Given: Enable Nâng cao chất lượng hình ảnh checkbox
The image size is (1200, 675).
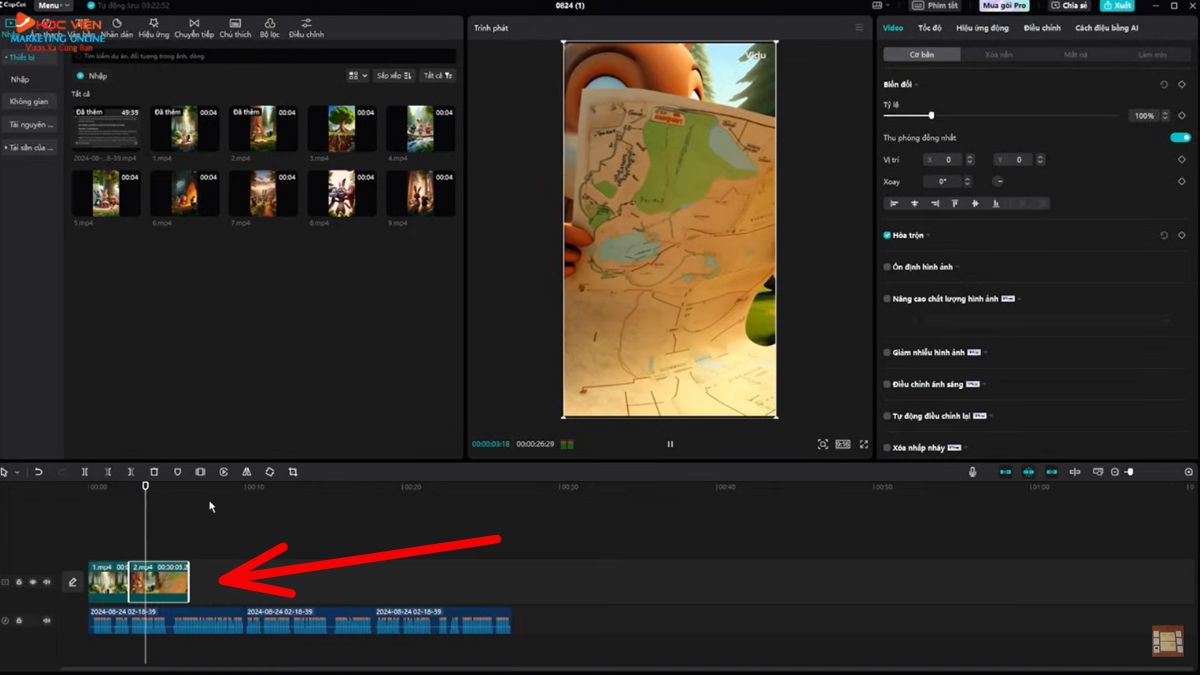Looking at the screenshot, I should click(x=887, y=298).
